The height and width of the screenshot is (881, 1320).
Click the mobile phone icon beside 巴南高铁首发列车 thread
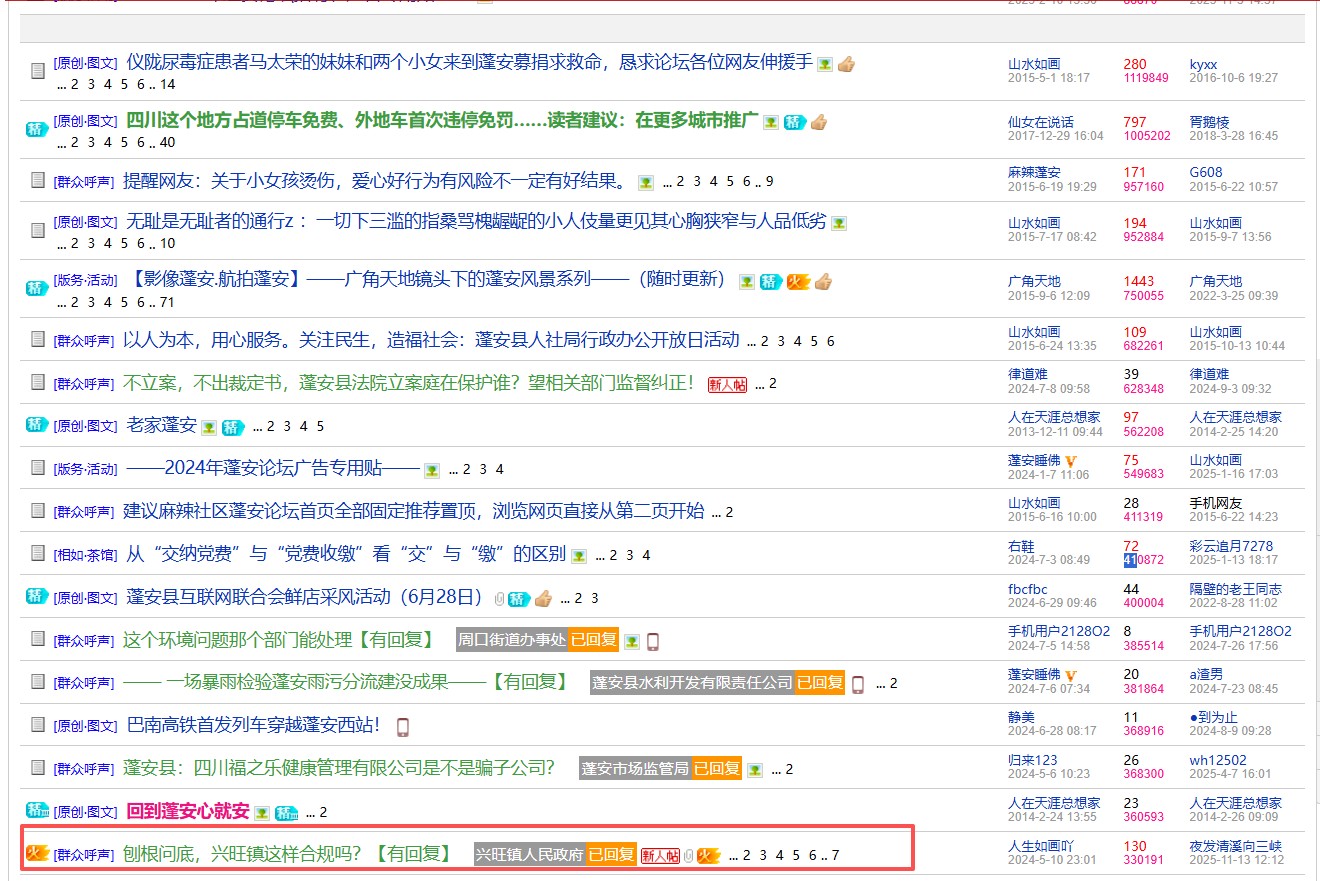(x=402, y=727)
